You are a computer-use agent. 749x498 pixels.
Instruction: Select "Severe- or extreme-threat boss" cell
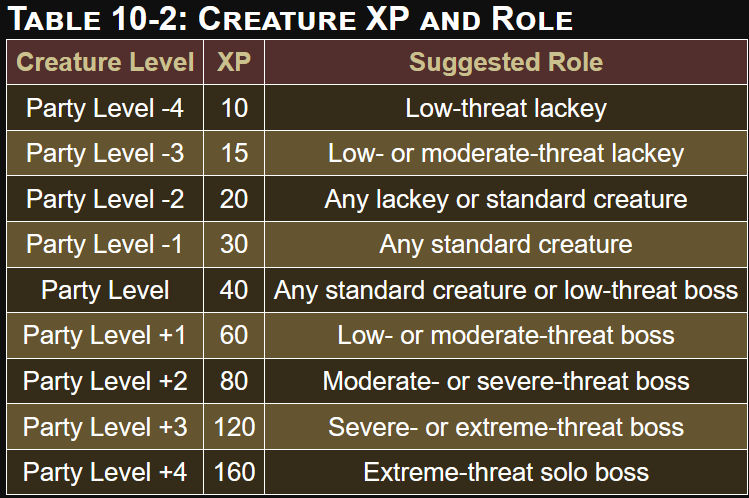click(x=506, y=427)
